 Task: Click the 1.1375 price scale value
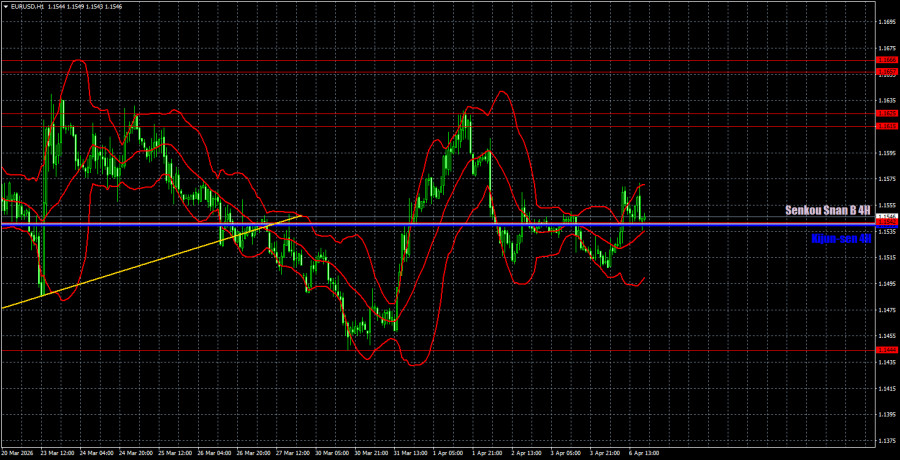[x=887, y=441]
